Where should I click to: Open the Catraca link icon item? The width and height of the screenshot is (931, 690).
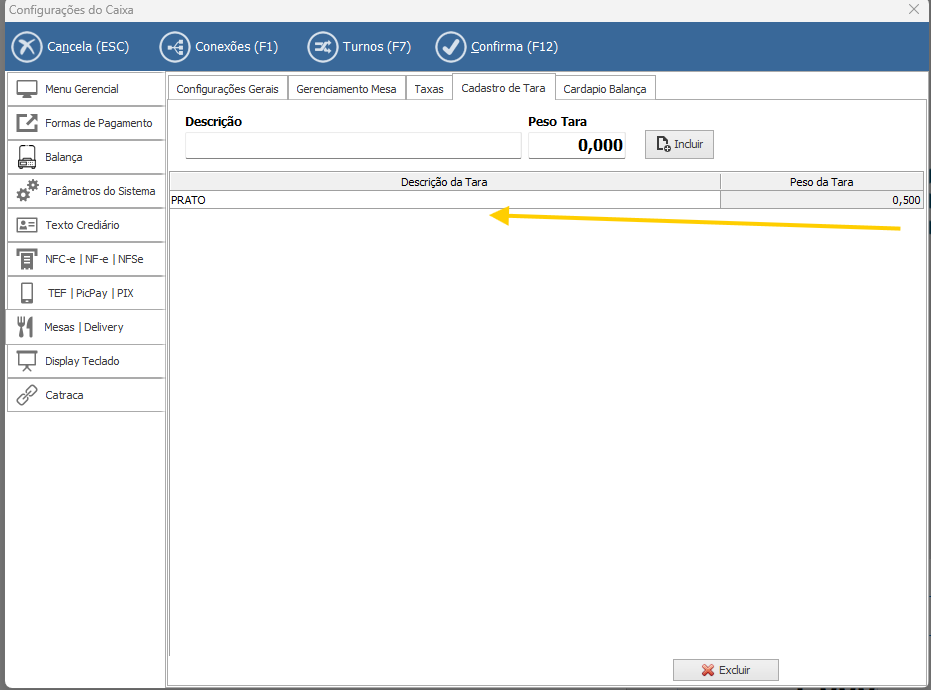coord(27,395)
